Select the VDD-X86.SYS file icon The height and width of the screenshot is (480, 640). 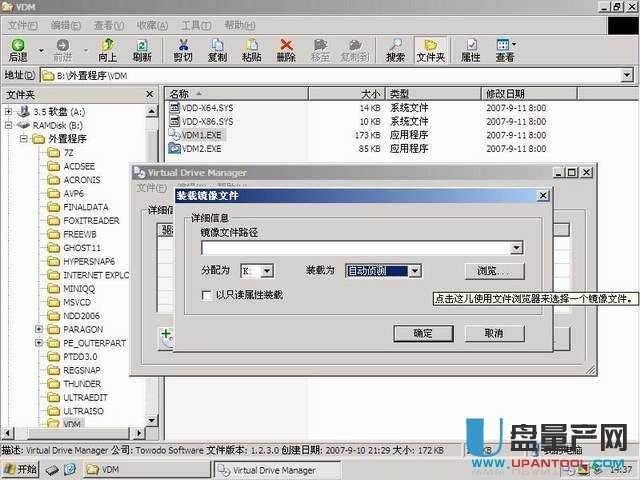tap(174, 121)
